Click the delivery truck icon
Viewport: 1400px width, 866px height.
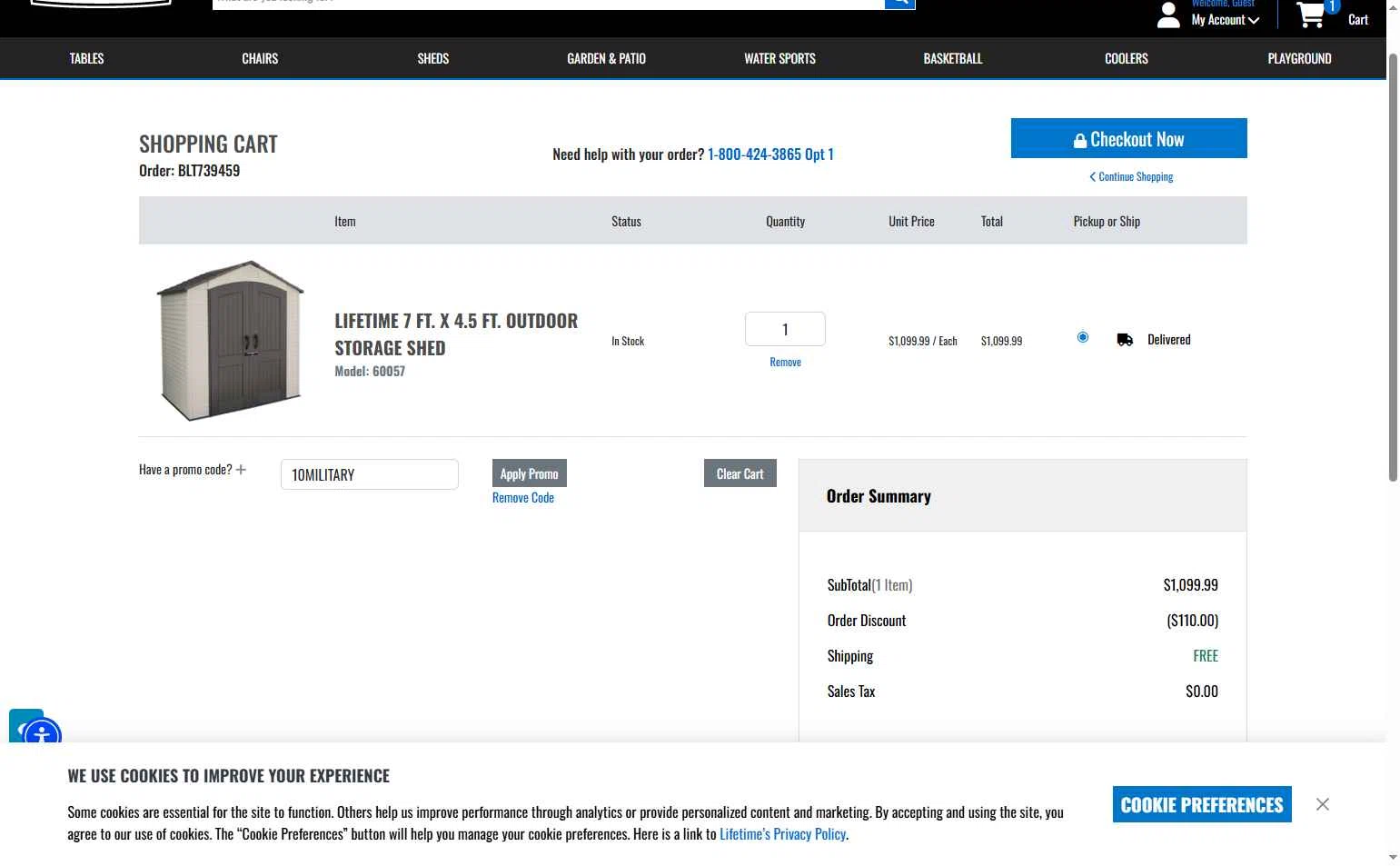tap(1125, 340)
